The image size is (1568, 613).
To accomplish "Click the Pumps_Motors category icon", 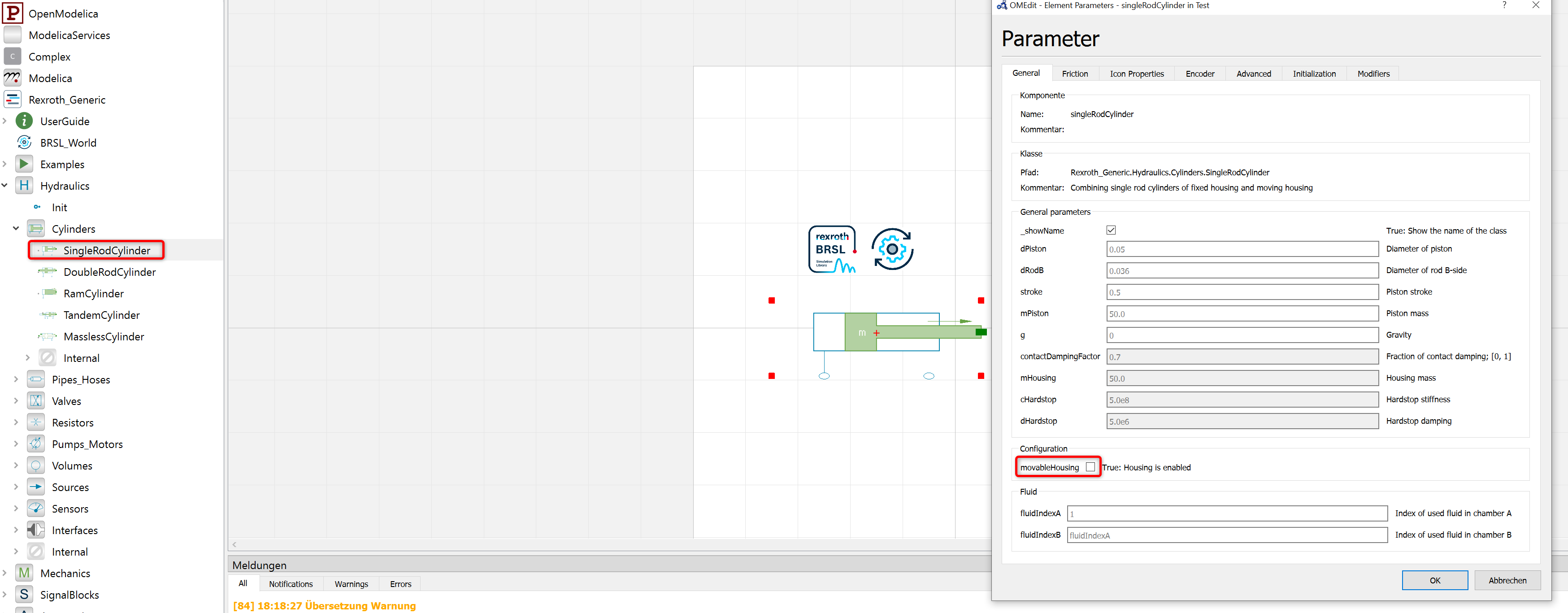I will click(36, 444).
